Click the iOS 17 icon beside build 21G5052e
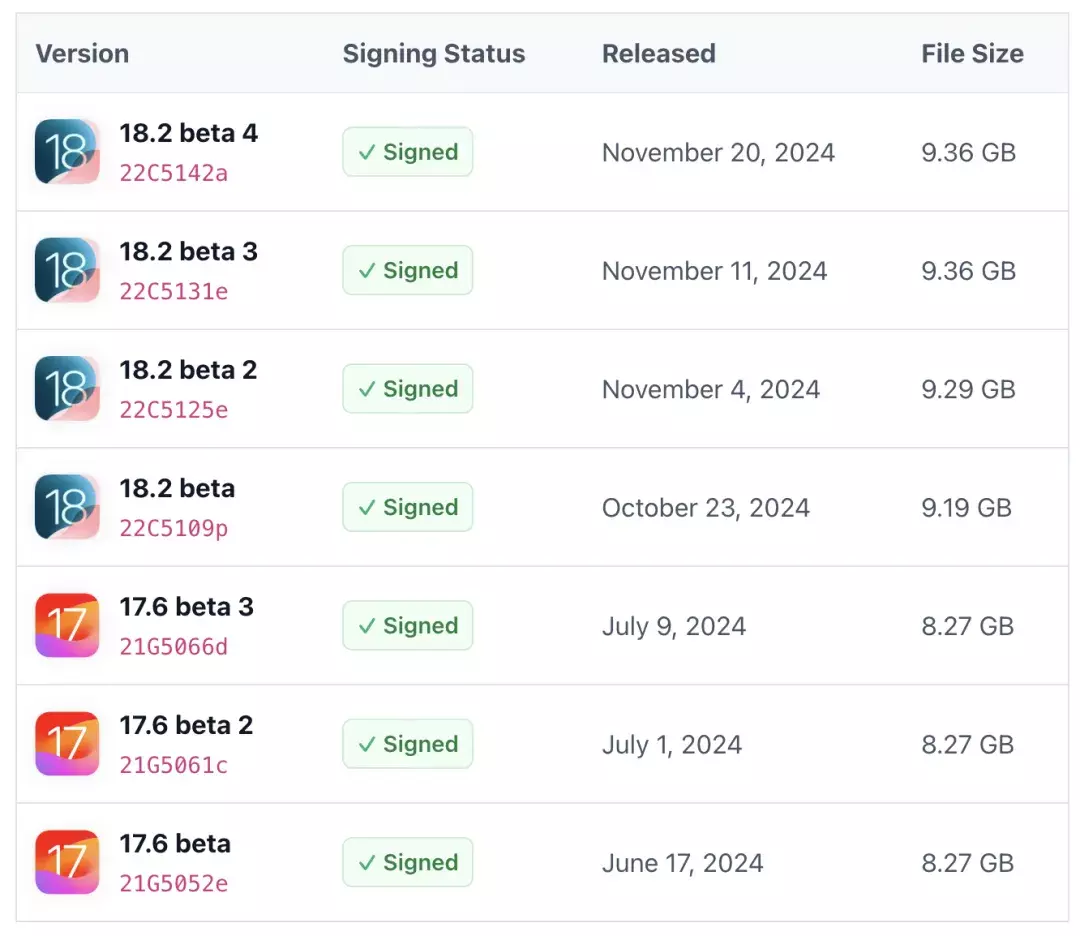Screen dimensions: 1080x936 point(67,862)
